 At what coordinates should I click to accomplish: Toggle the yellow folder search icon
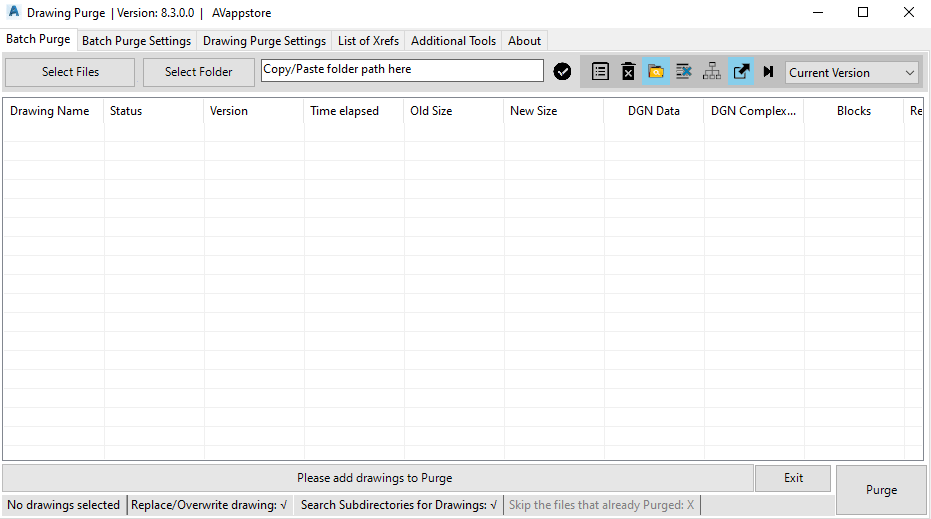click(x=656, y=72)
